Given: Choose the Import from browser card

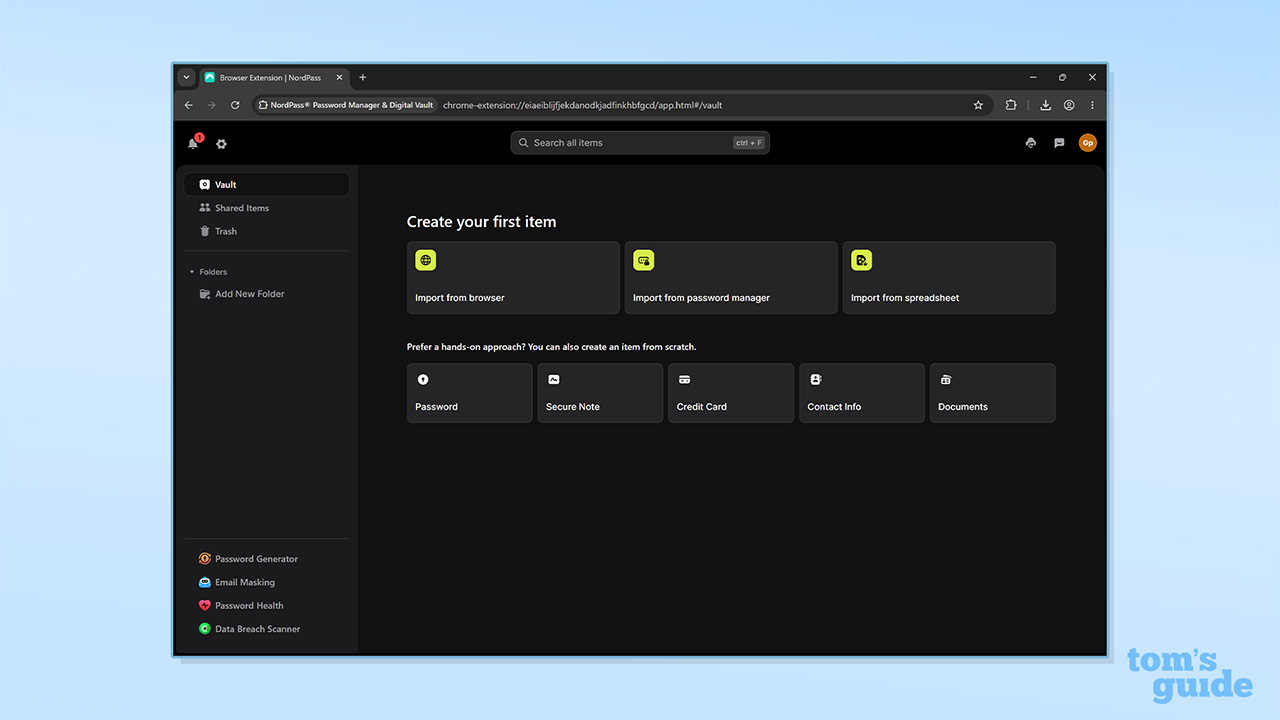Looking at the screenshot, I should (513, 278).
